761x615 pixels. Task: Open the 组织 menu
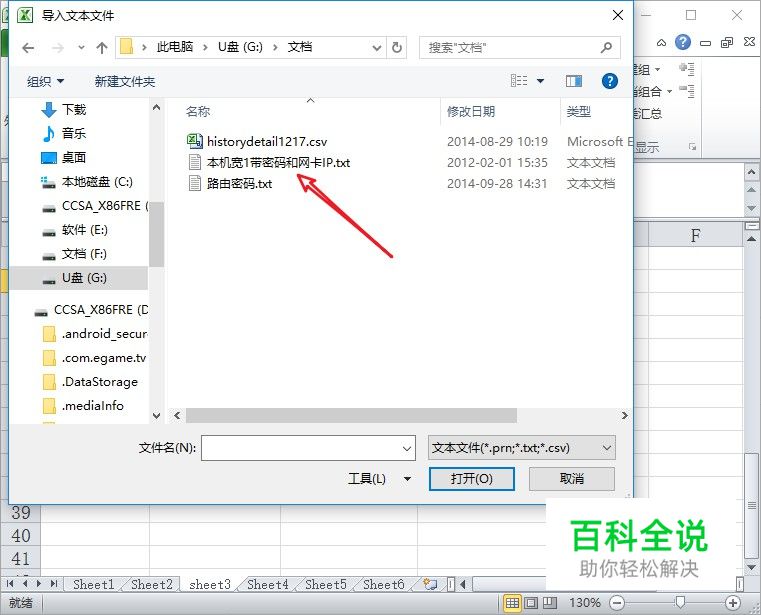[46, 81]
